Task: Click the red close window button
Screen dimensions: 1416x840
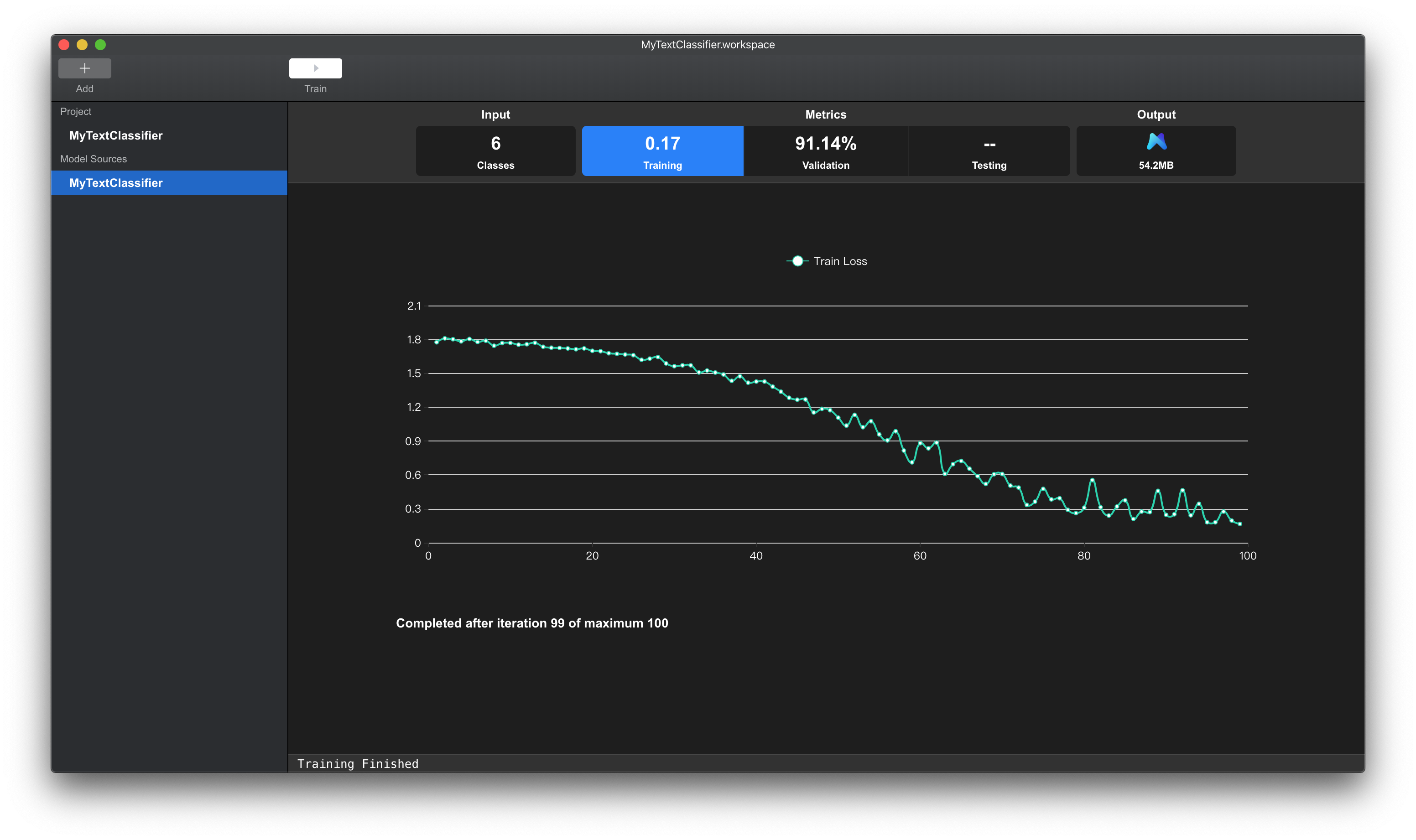Action: point(64,45)
